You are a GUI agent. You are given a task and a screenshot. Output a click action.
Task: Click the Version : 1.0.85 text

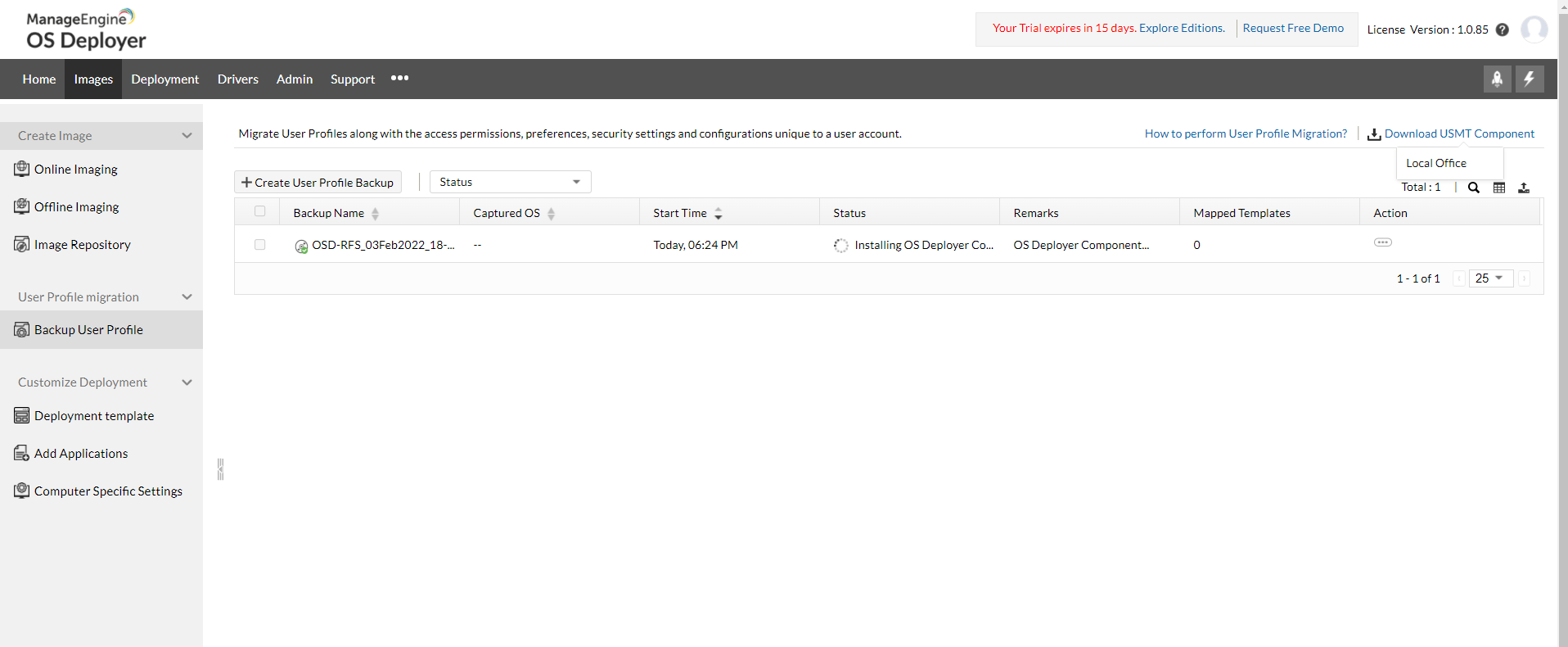[1449, 29]
